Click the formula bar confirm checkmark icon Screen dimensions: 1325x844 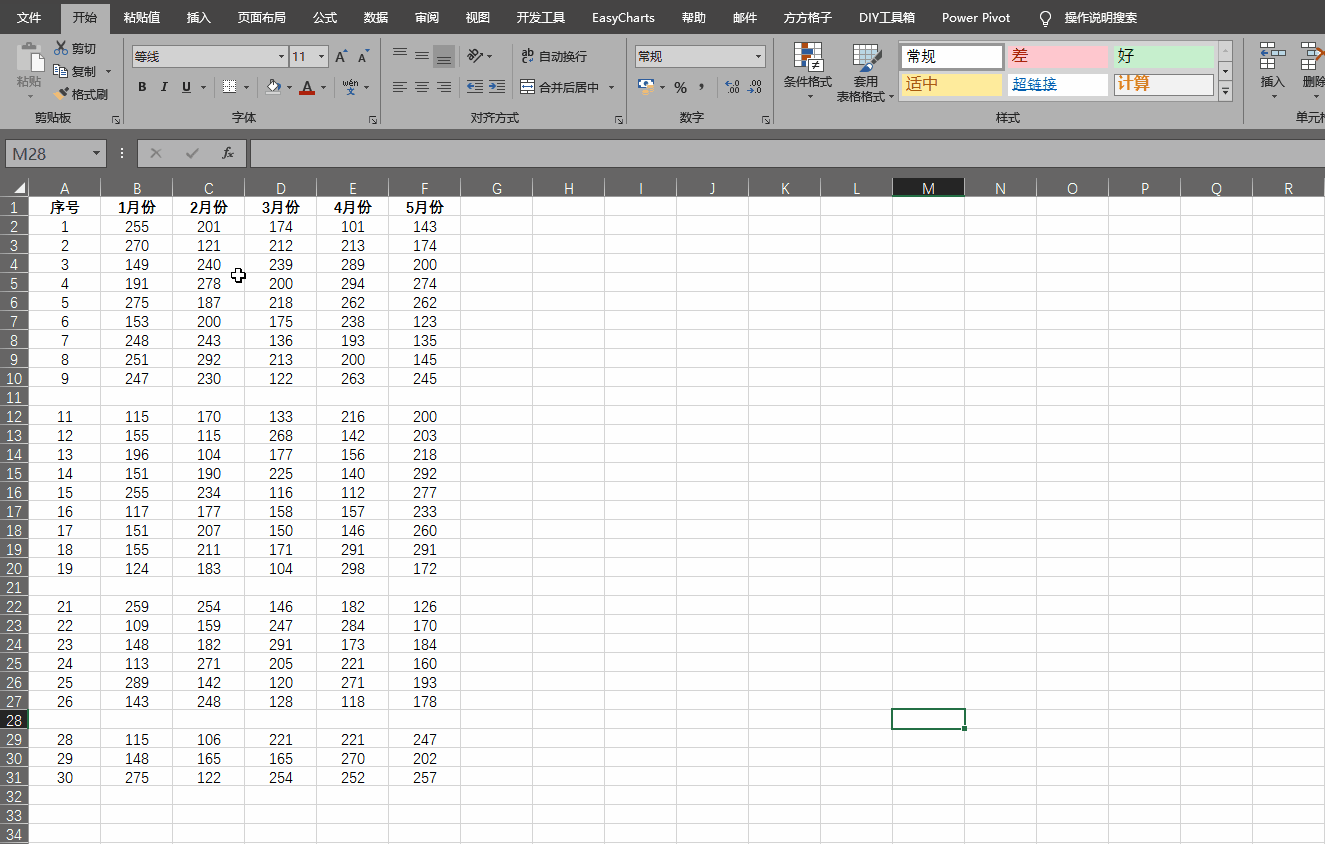pyautogui.click(x=192, y=153)
